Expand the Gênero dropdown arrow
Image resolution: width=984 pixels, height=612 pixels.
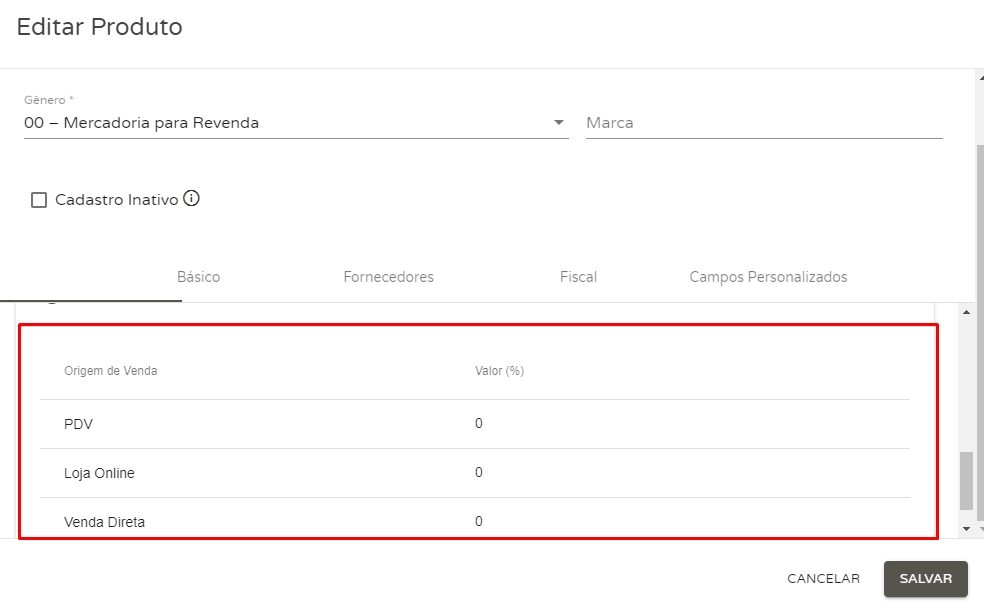point(558,123)
